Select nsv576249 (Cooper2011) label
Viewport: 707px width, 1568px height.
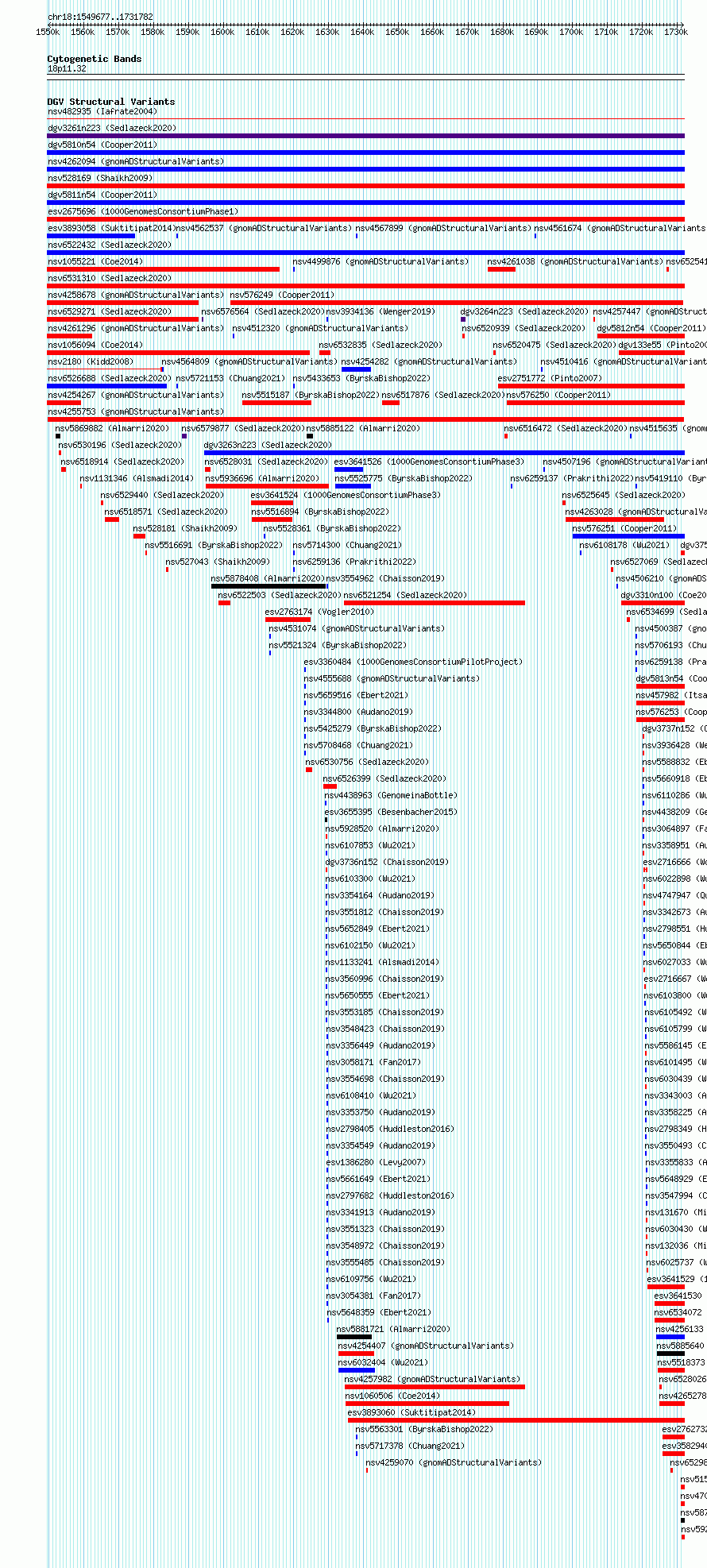pos(282,295)
